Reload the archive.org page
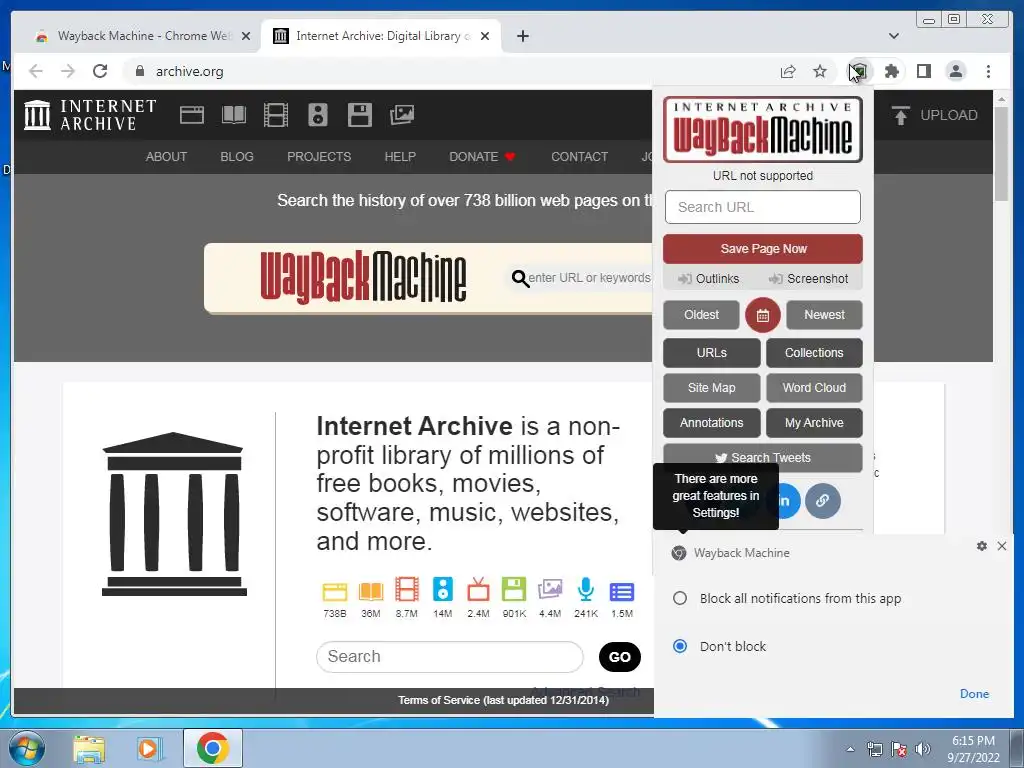 pyautogui.click(x=100, y=71)
